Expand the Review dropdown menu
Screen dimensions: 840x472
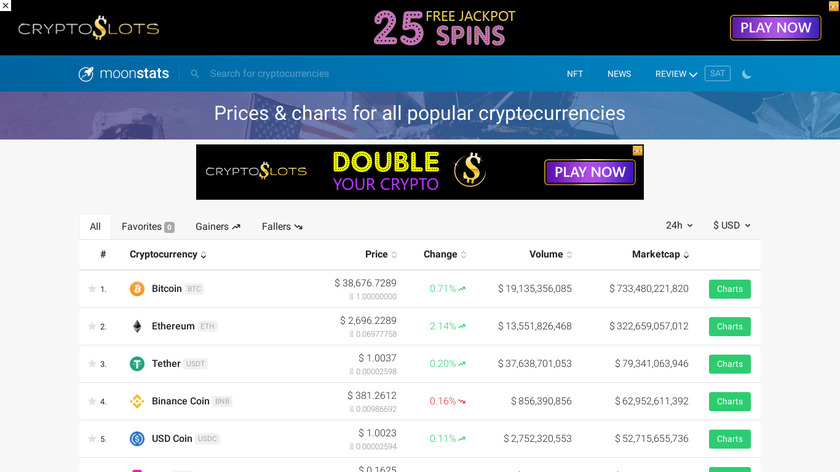(x=676, y=74)
